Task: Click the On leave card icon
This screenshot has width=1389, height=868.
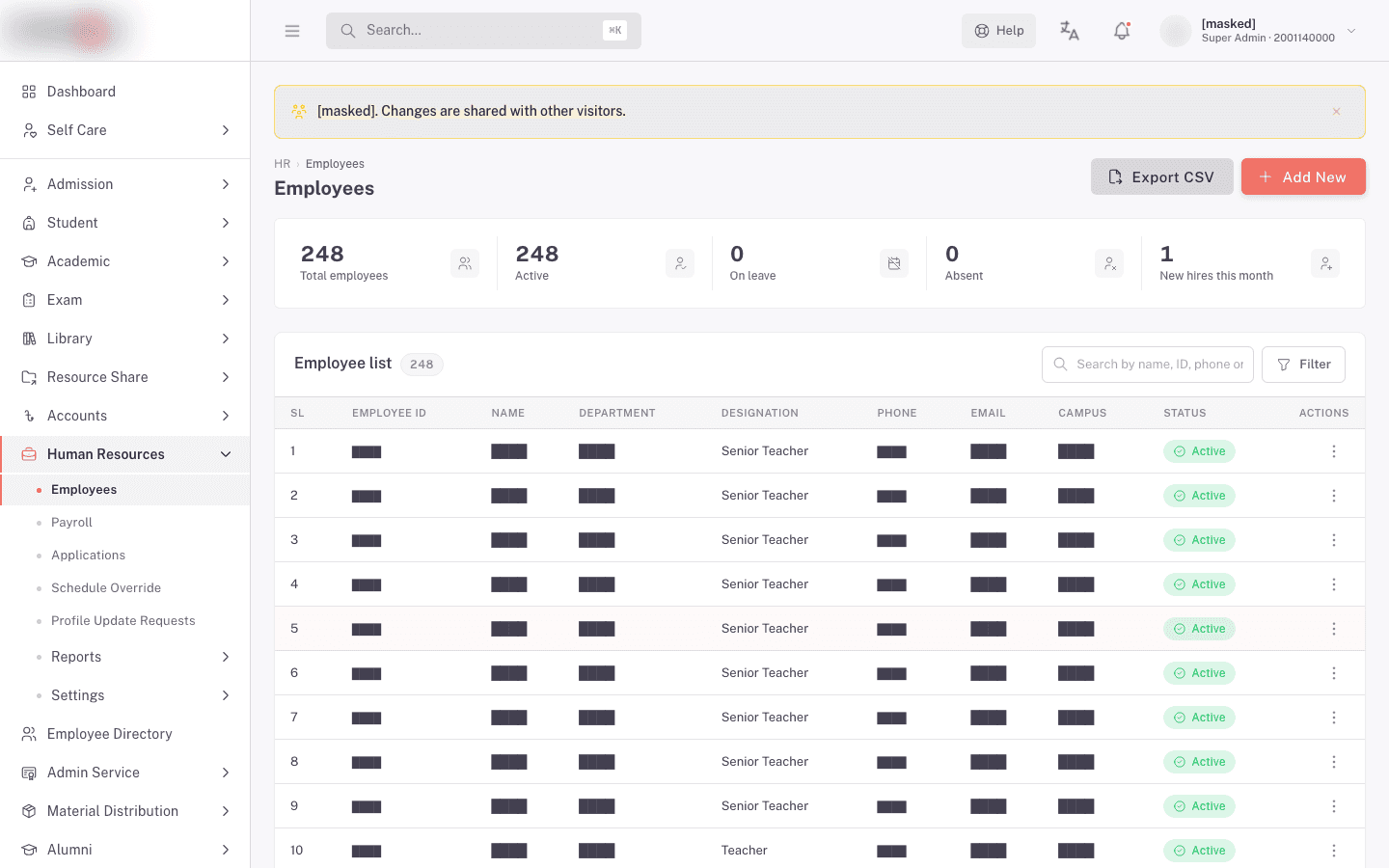Action: [894, 263]
